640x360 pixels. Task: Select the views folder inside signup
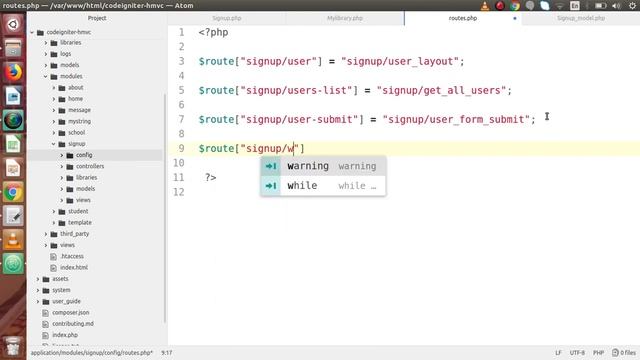83,200
